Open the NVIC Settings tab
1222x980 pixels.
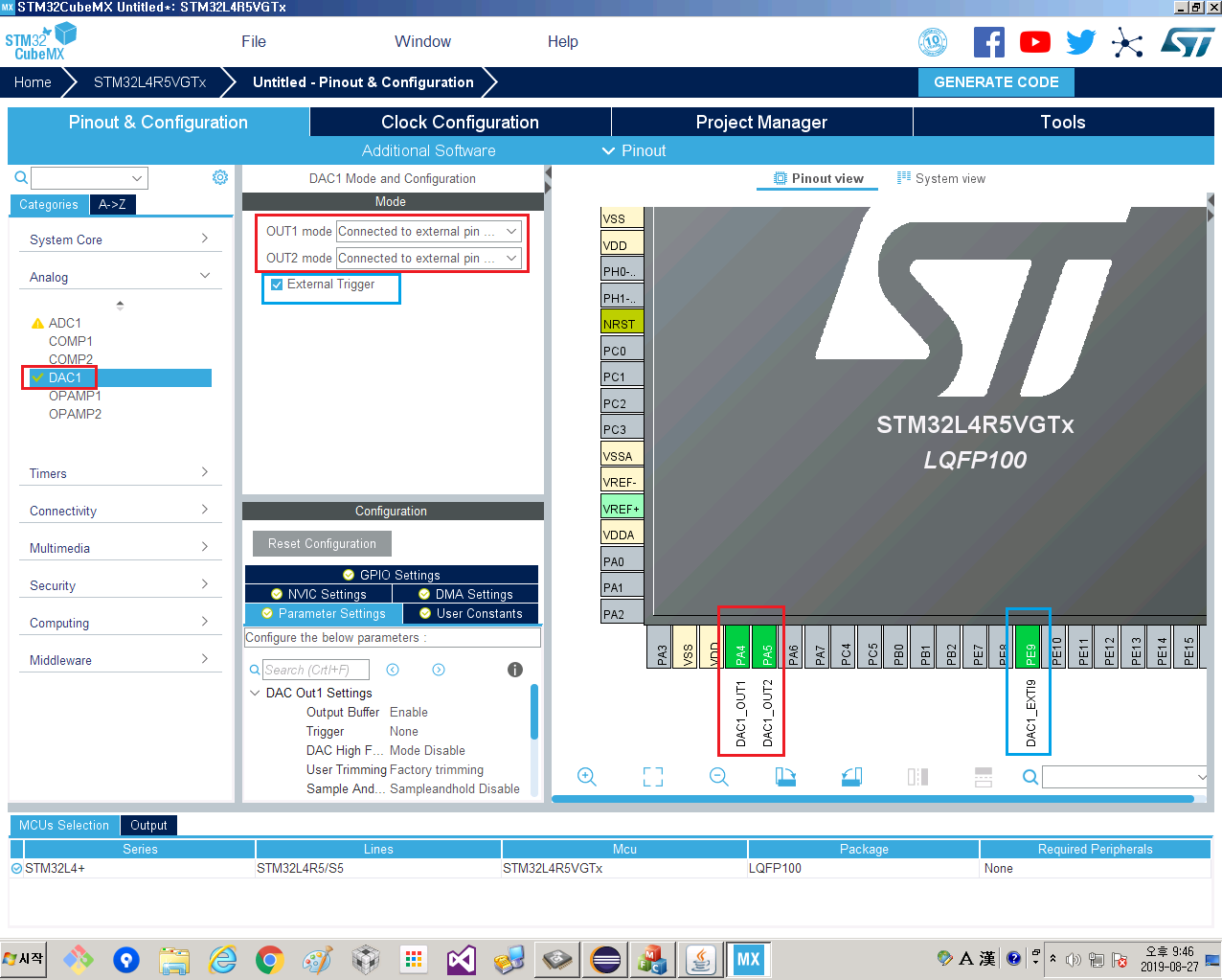tap(319, 594)
